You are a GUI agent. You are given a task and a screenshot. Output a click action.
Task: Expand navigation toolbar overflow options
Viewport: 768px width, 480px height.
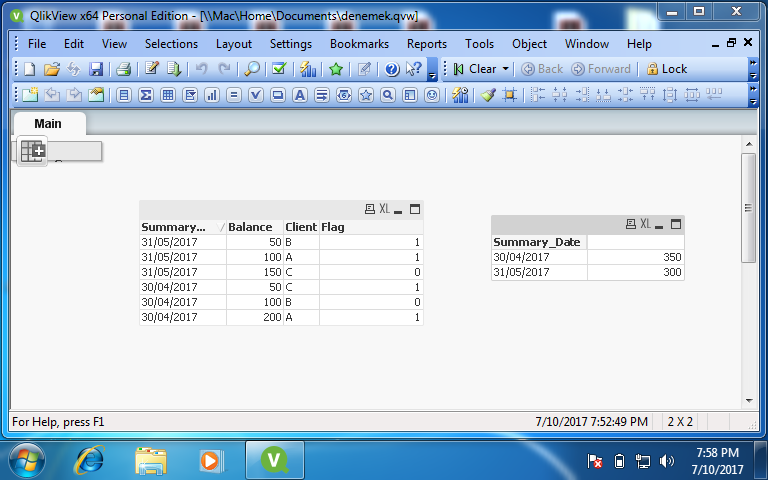click(752, 69)
